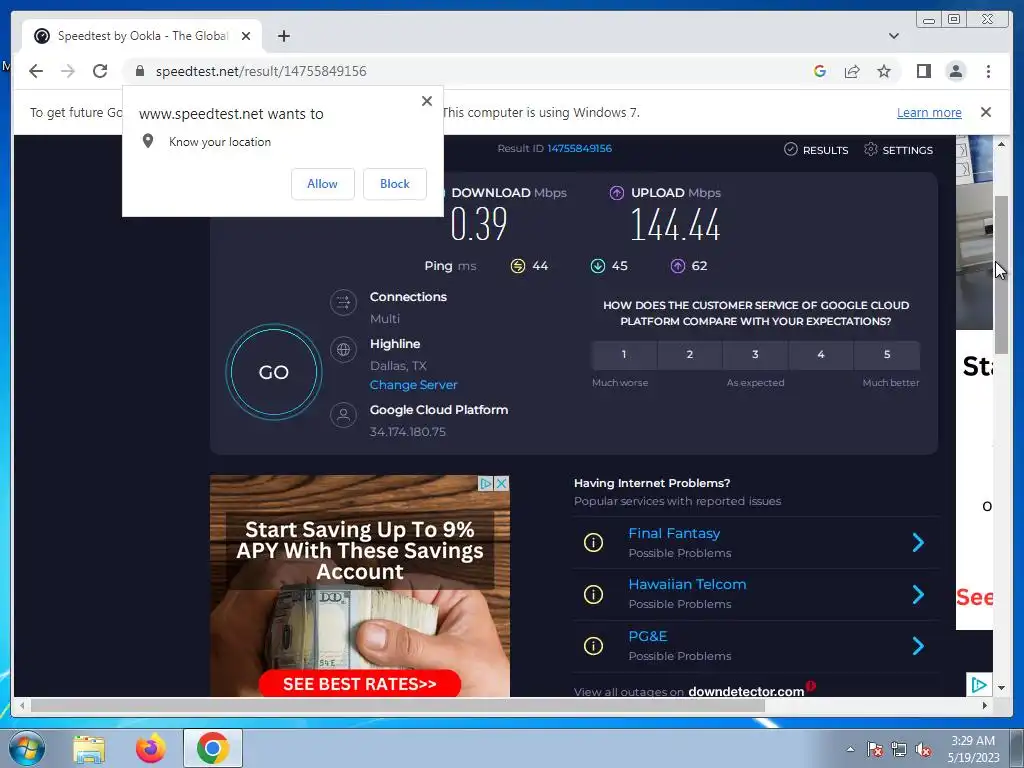Click Change Server link
This screenshot has width=1024, height=768.
click(413, 385)
